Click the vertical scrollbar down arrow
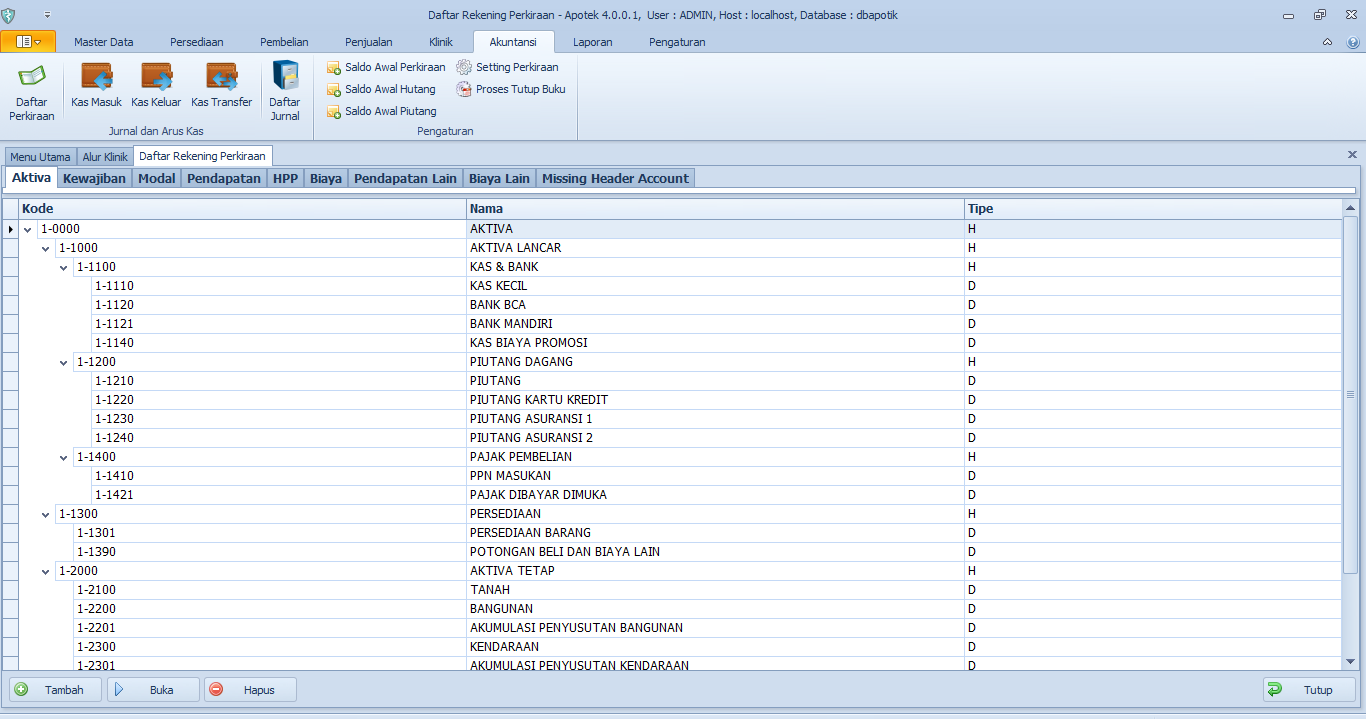The width and height of the screenshot is (1366, 719). pyautogui.click(x=1350, y=661)
